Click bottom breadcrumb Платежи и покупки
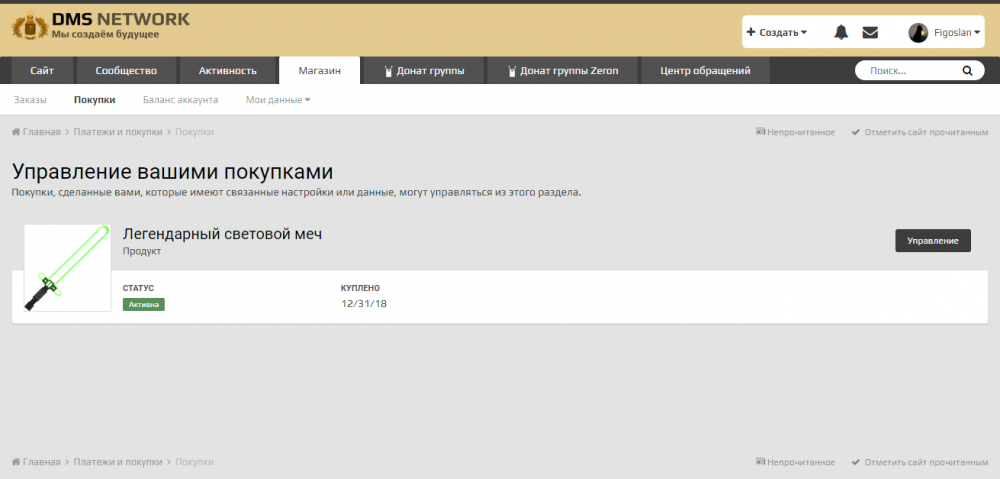 tap(118, 462)
